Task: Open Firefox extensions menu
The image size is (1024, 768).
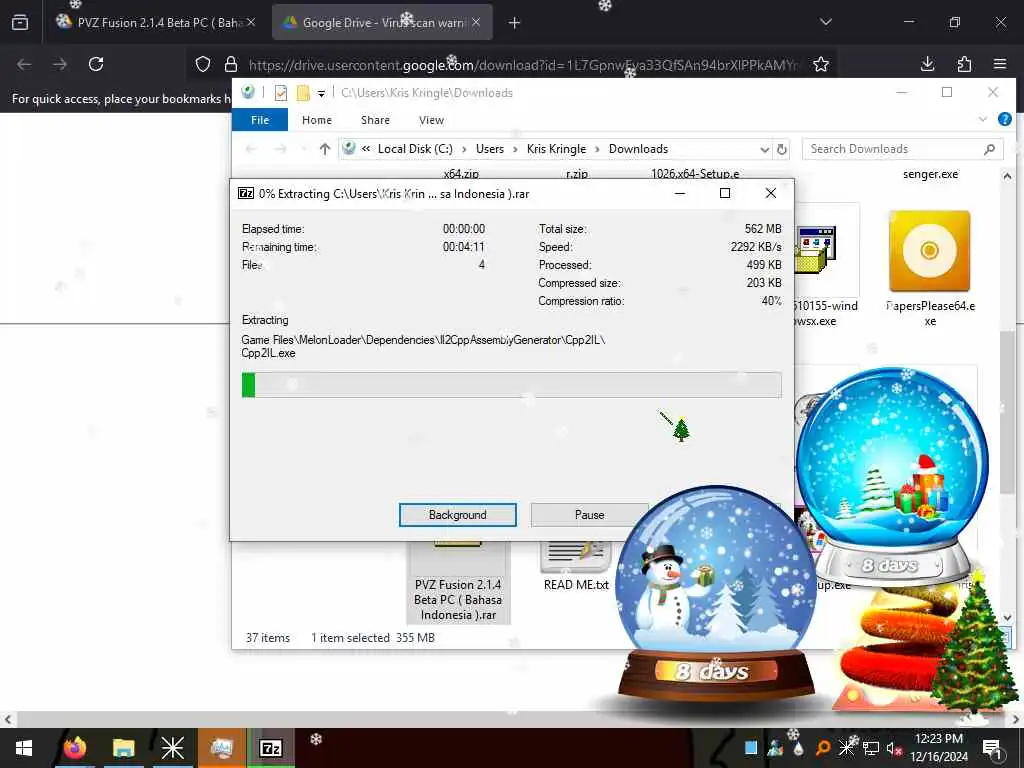Action: pos(965,64)
